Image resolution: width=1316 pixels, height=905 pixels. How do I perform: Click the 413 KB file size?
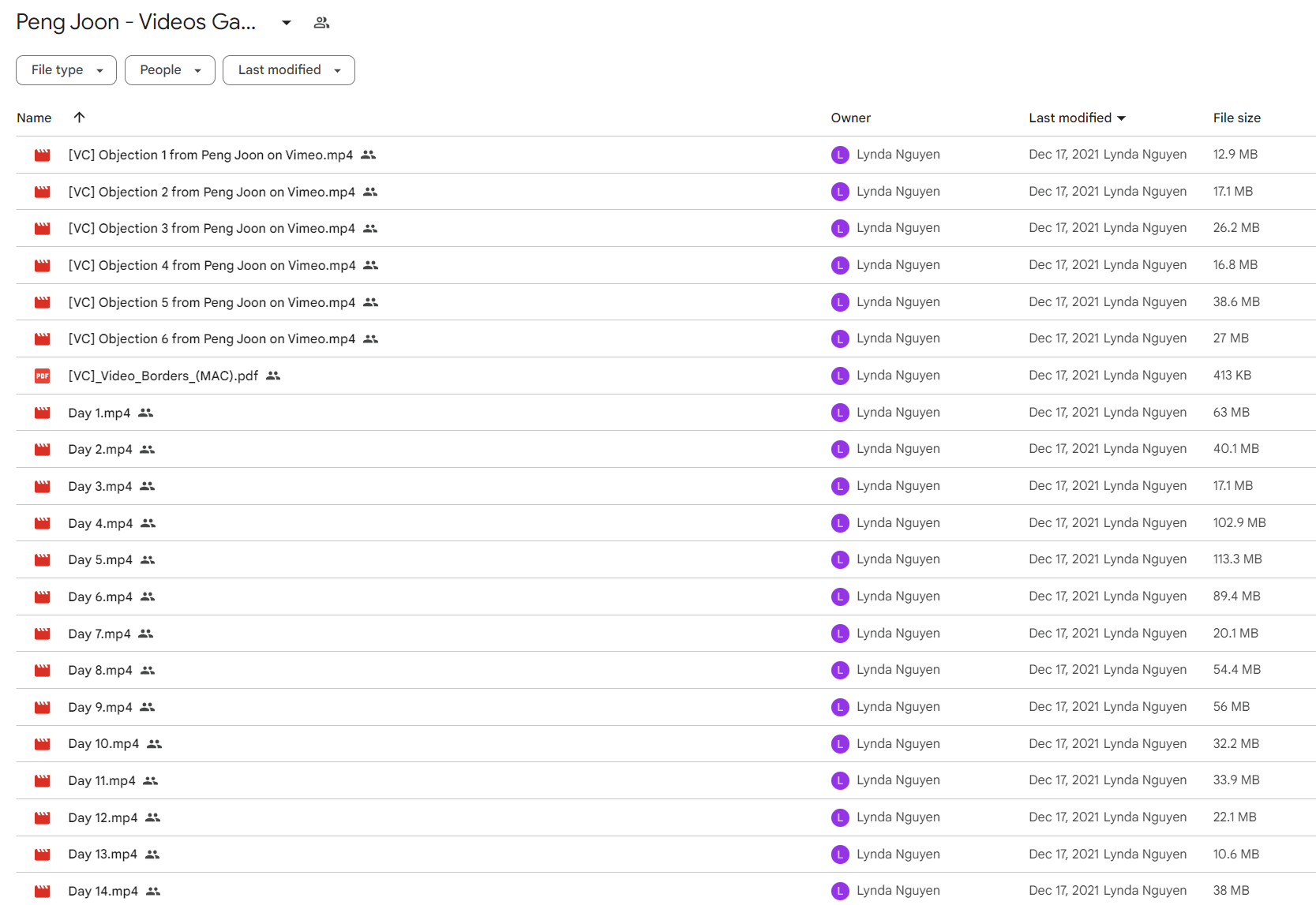point(1232,375)
